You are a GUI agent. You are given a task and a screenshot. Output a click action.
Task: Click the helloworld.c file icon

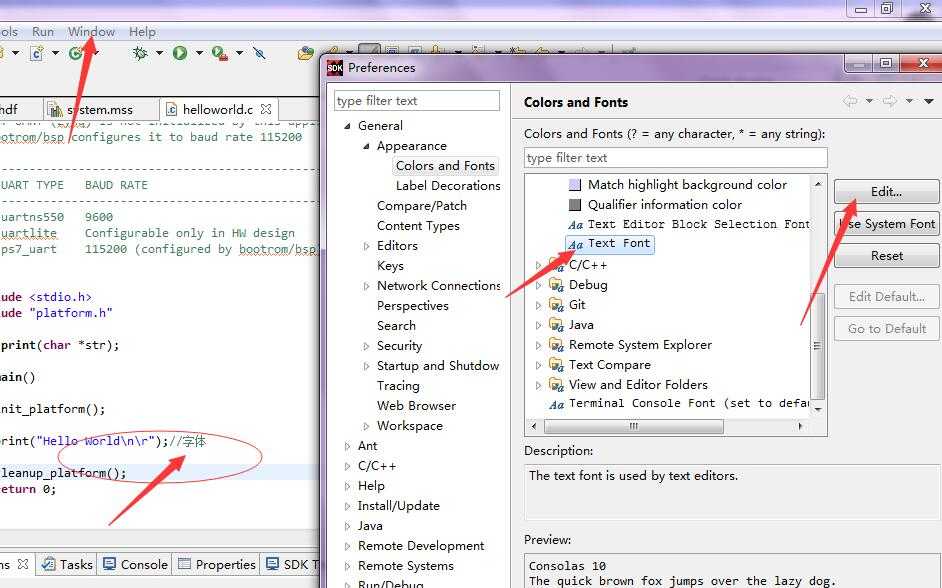[x=172, y=109]
